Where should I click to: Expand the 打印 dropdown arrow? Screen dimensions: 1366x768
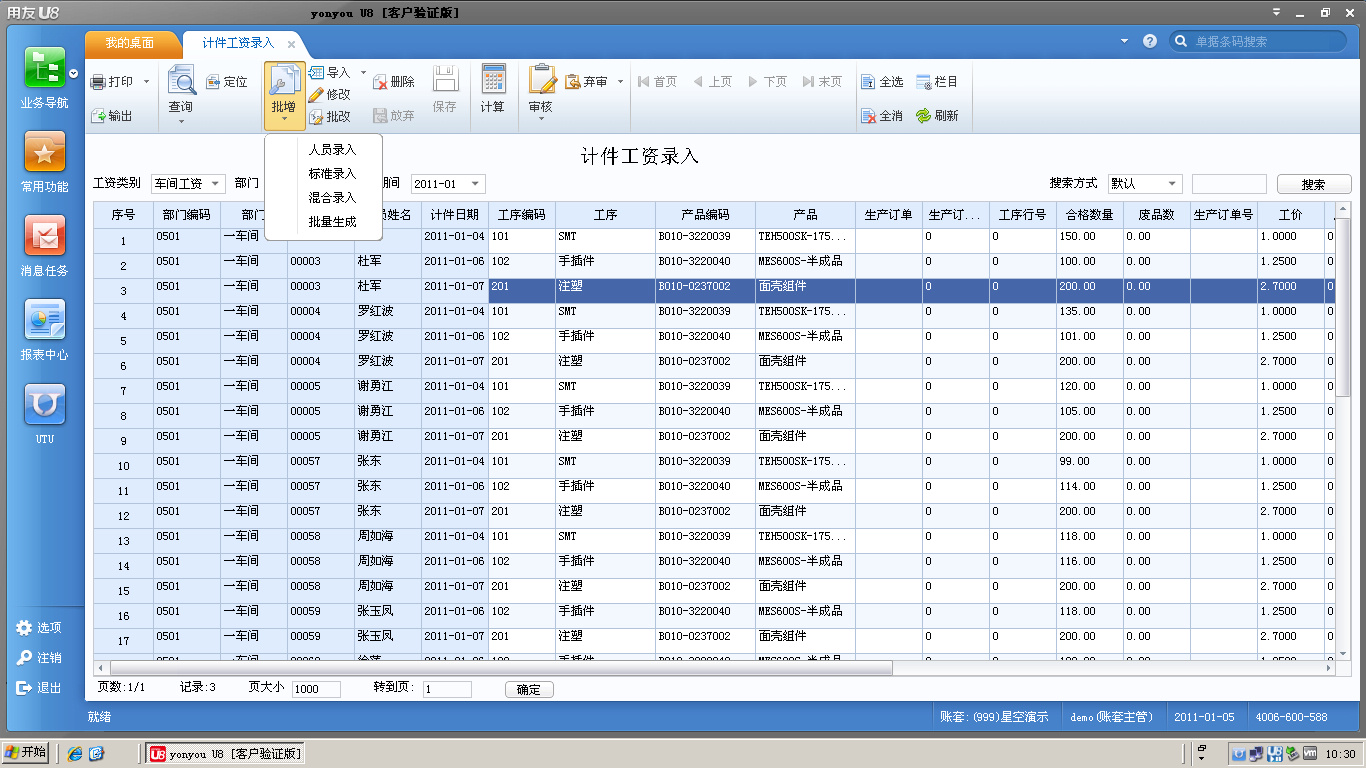click(x=146, y=82)
